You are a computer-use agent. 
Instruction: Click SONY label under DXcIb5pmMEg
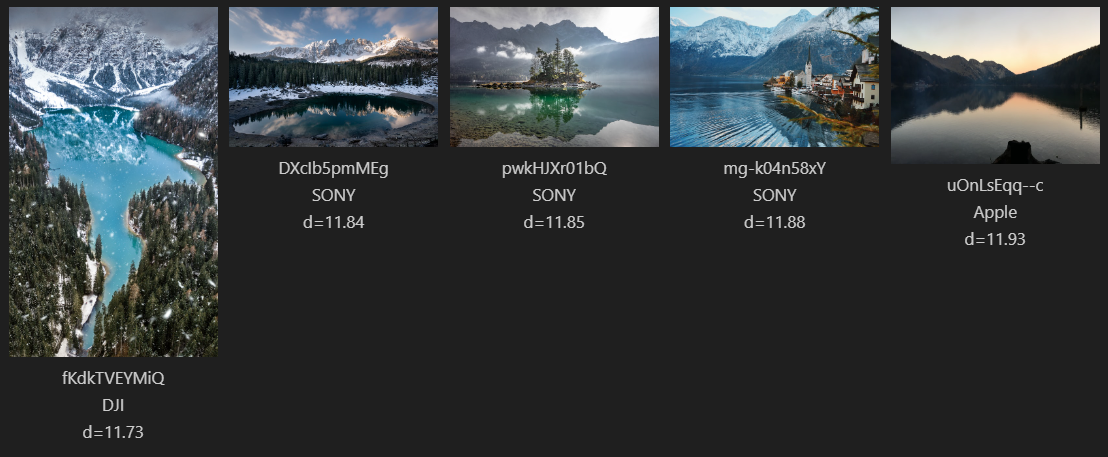point(333,196)
